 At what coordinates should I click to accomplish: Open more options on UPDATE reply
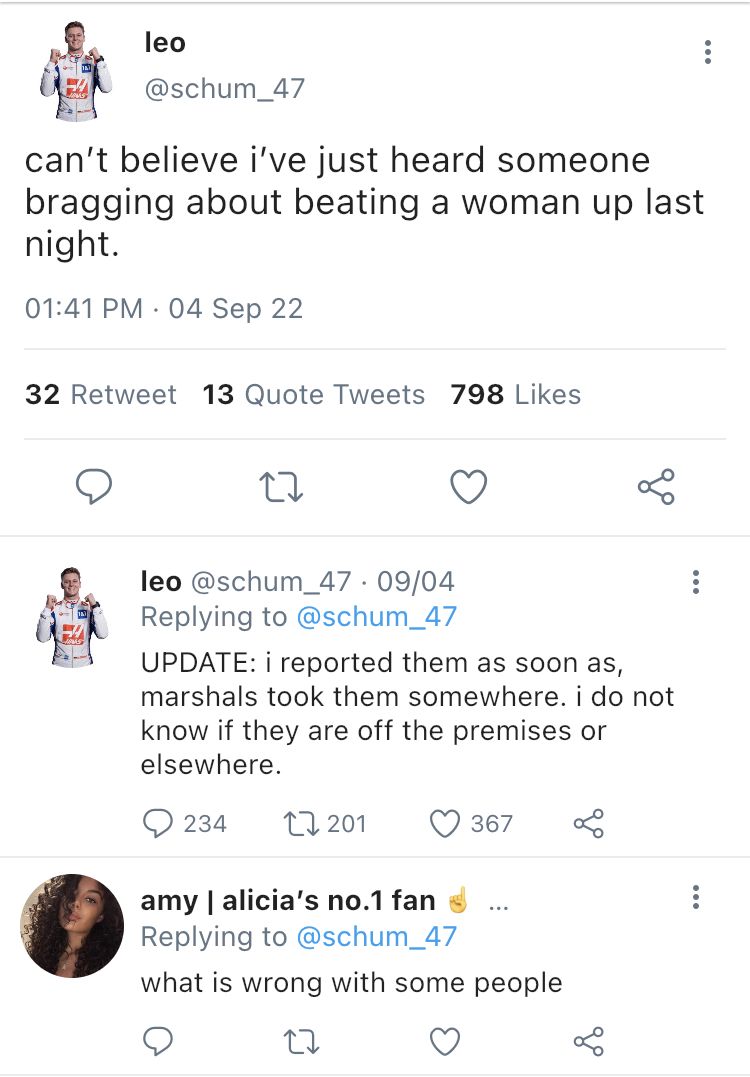696,583
